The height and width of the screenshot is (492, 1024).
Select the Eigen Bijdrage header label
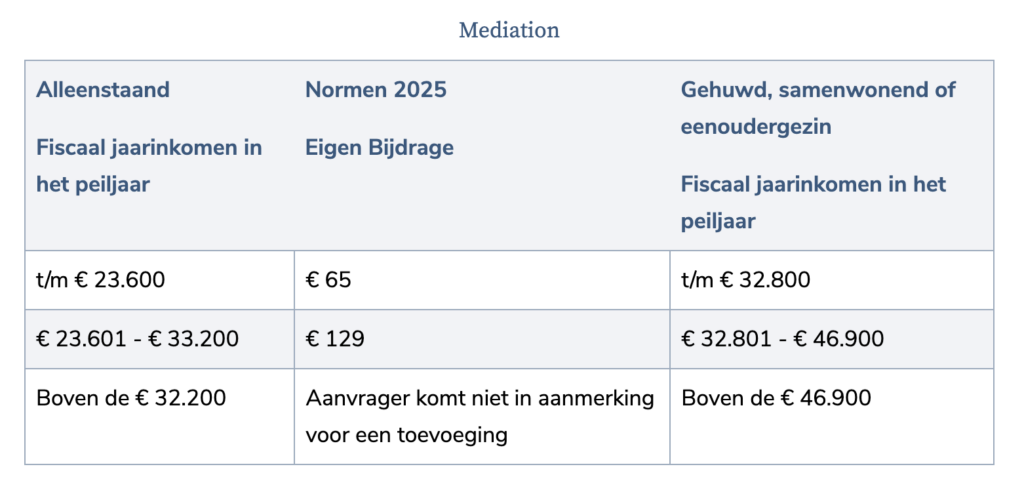pyautogui.click(x=379, y=148)
